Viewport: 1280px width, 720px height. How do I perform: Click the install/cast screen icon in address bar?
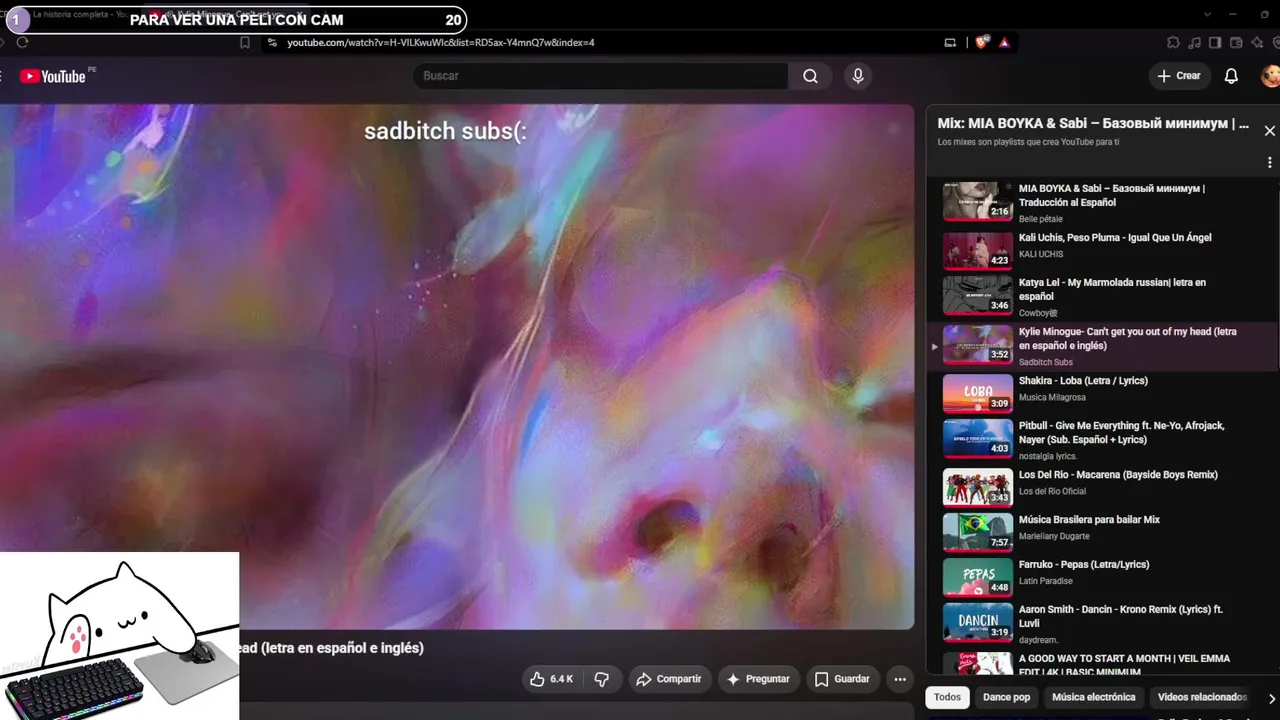950,43
